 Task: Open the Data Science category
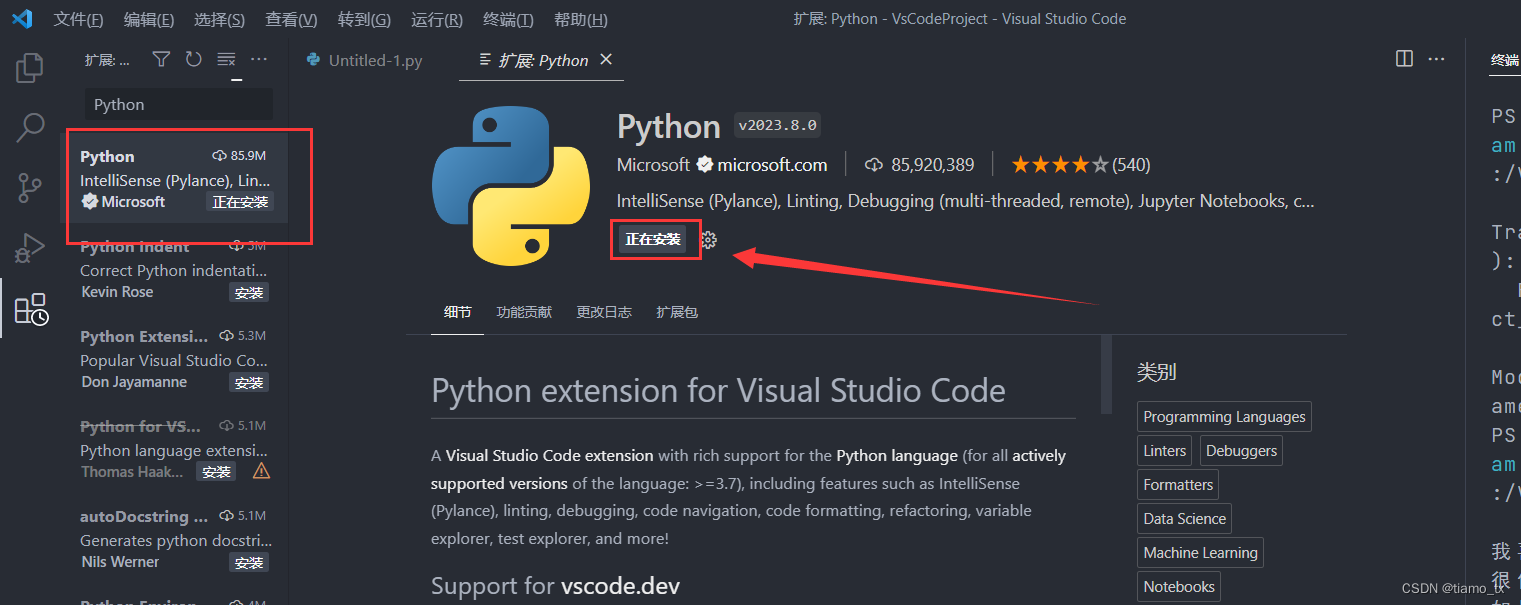click(1184, 519)
